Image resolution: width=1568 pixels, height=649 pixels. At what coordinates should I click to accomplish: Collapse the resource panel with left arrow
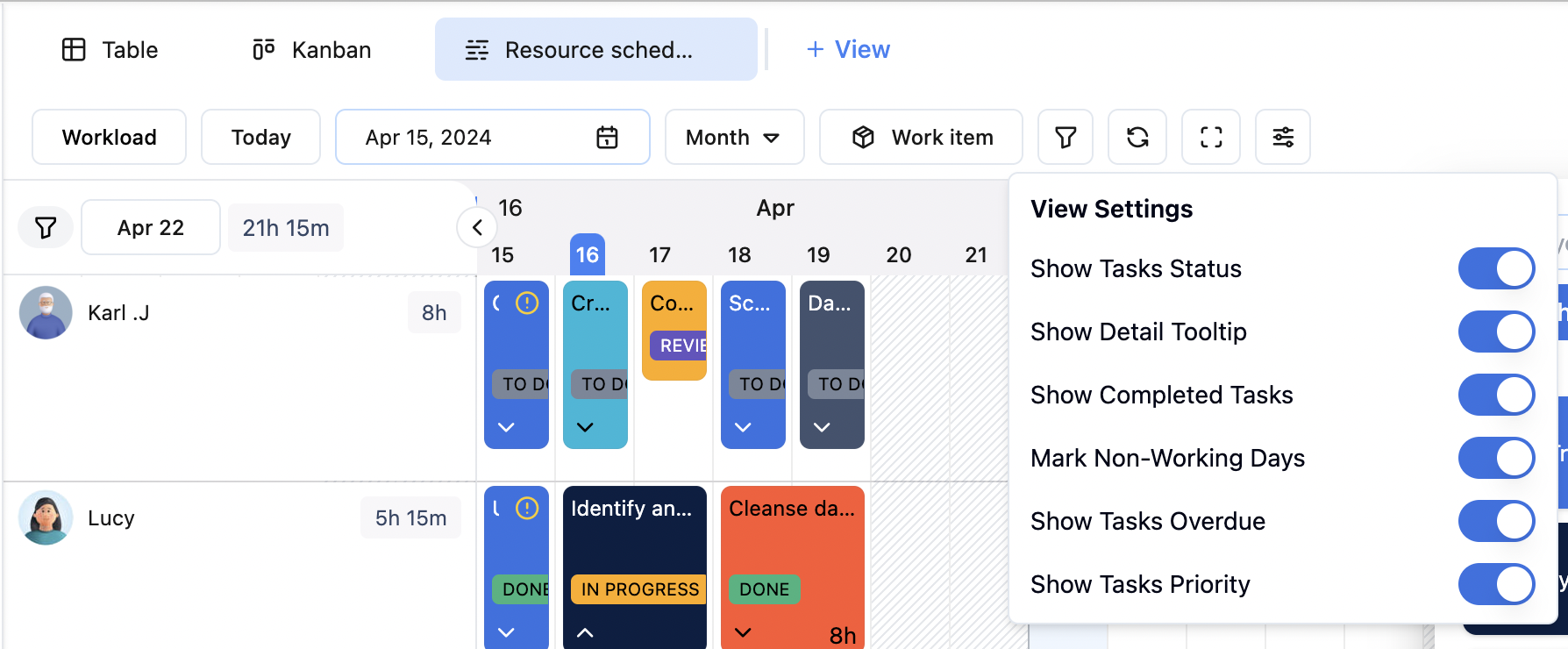(477, 228)
